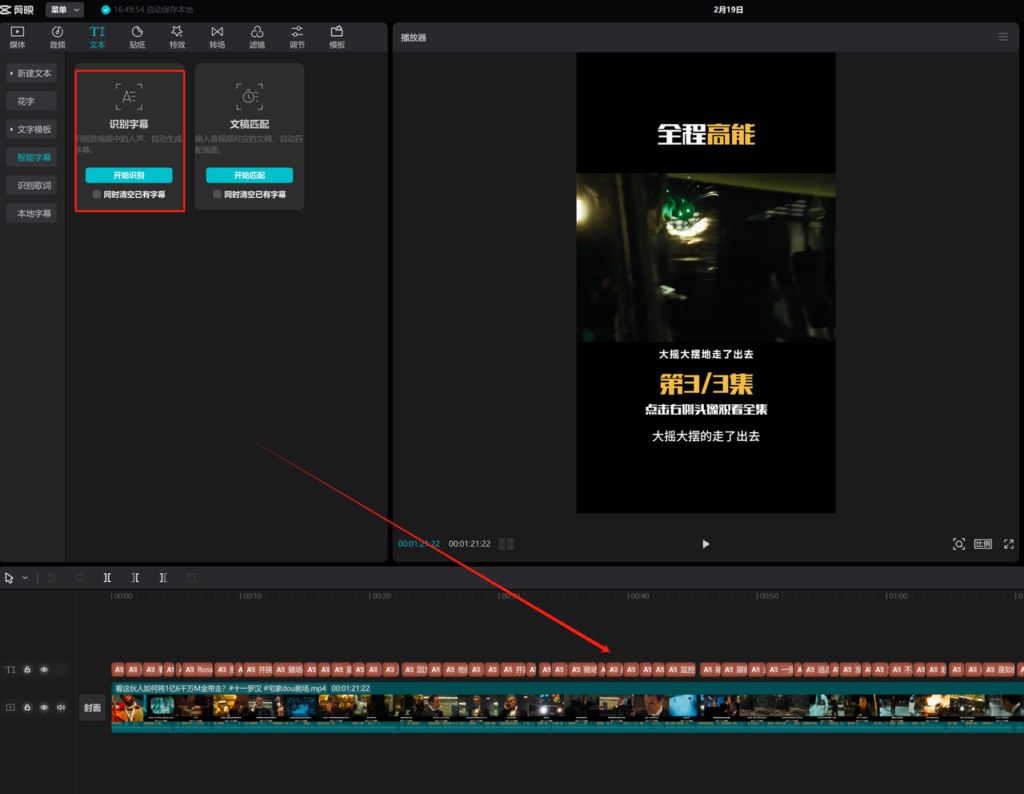Open the 特效 effects panel
The width and height of the screenshot is (1024, 794).
click(x=177, y=37)
